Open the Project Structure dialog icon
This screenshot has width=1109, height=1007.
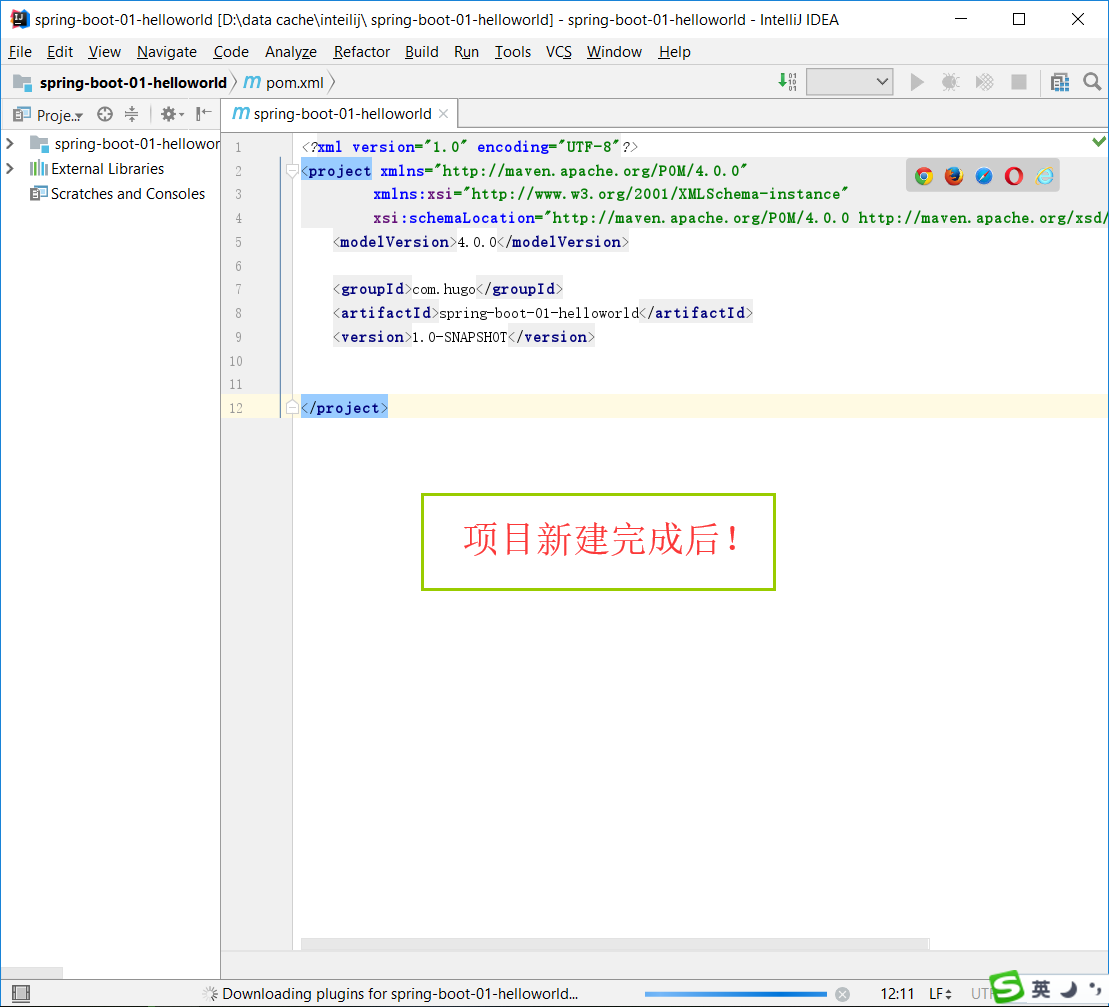[x=1060, y=82]
